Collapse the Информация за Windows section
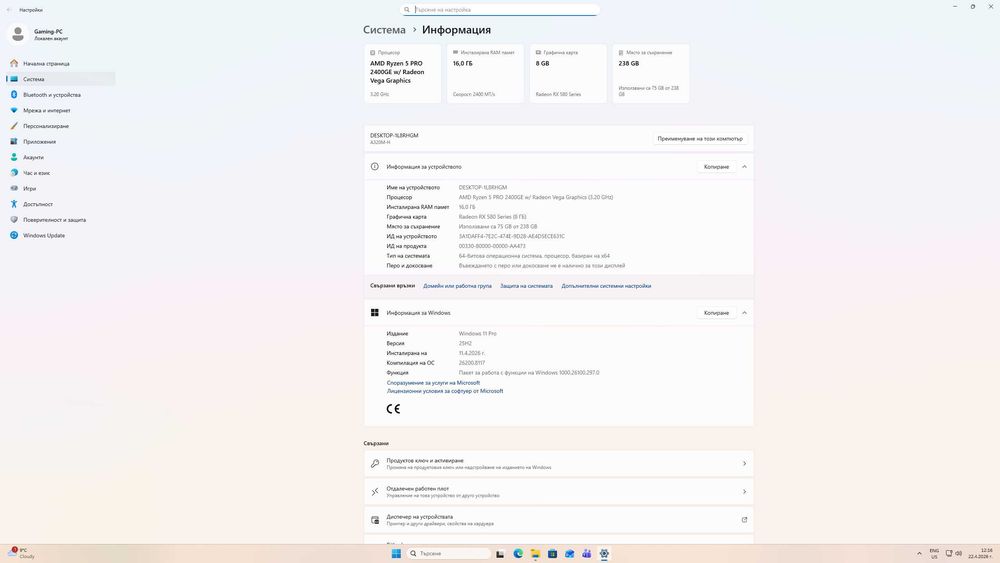The image size is (1000, 563). [744, 313]
